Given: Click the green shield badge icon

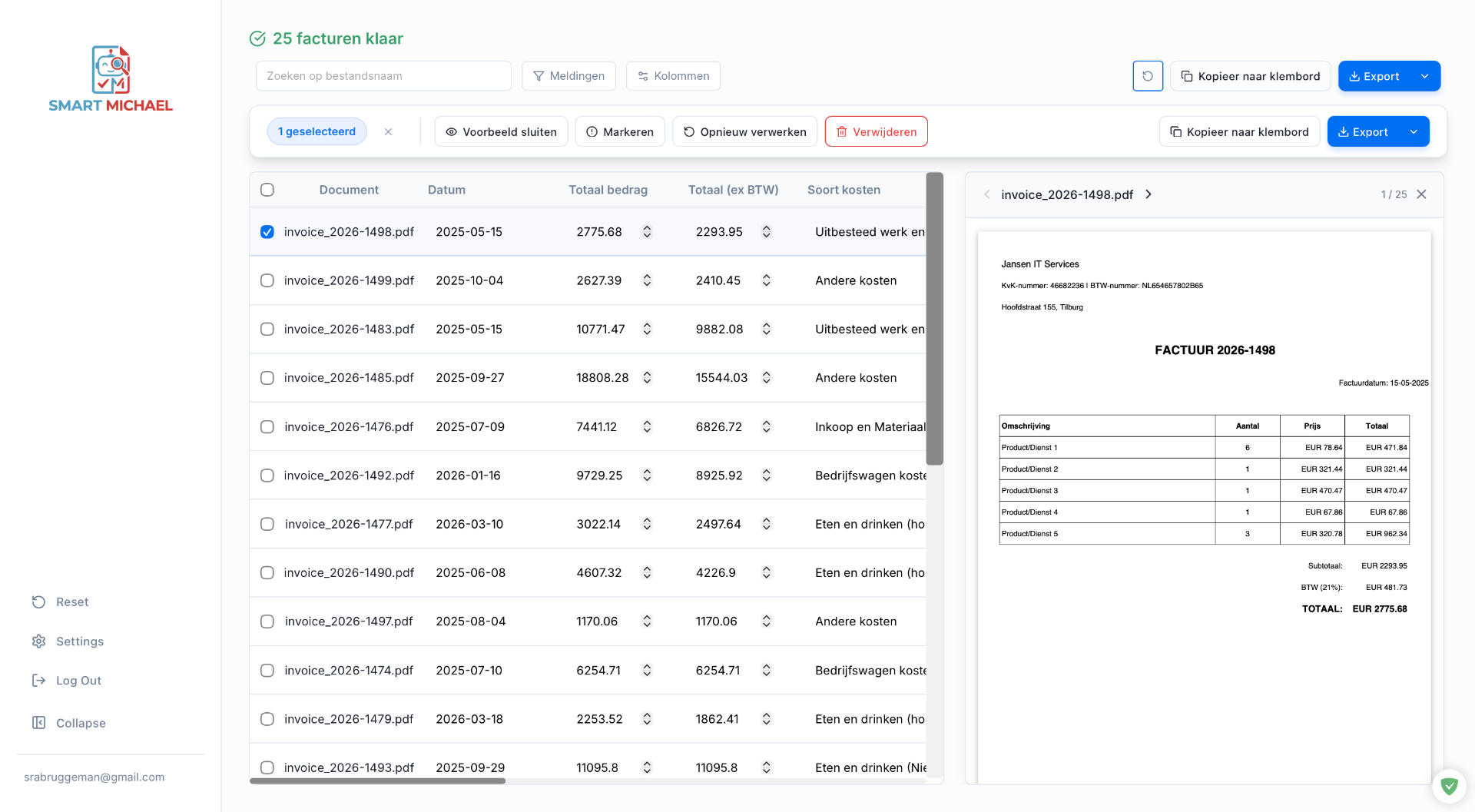Looking at the screenshot, I should click(x=1449, y=786).
